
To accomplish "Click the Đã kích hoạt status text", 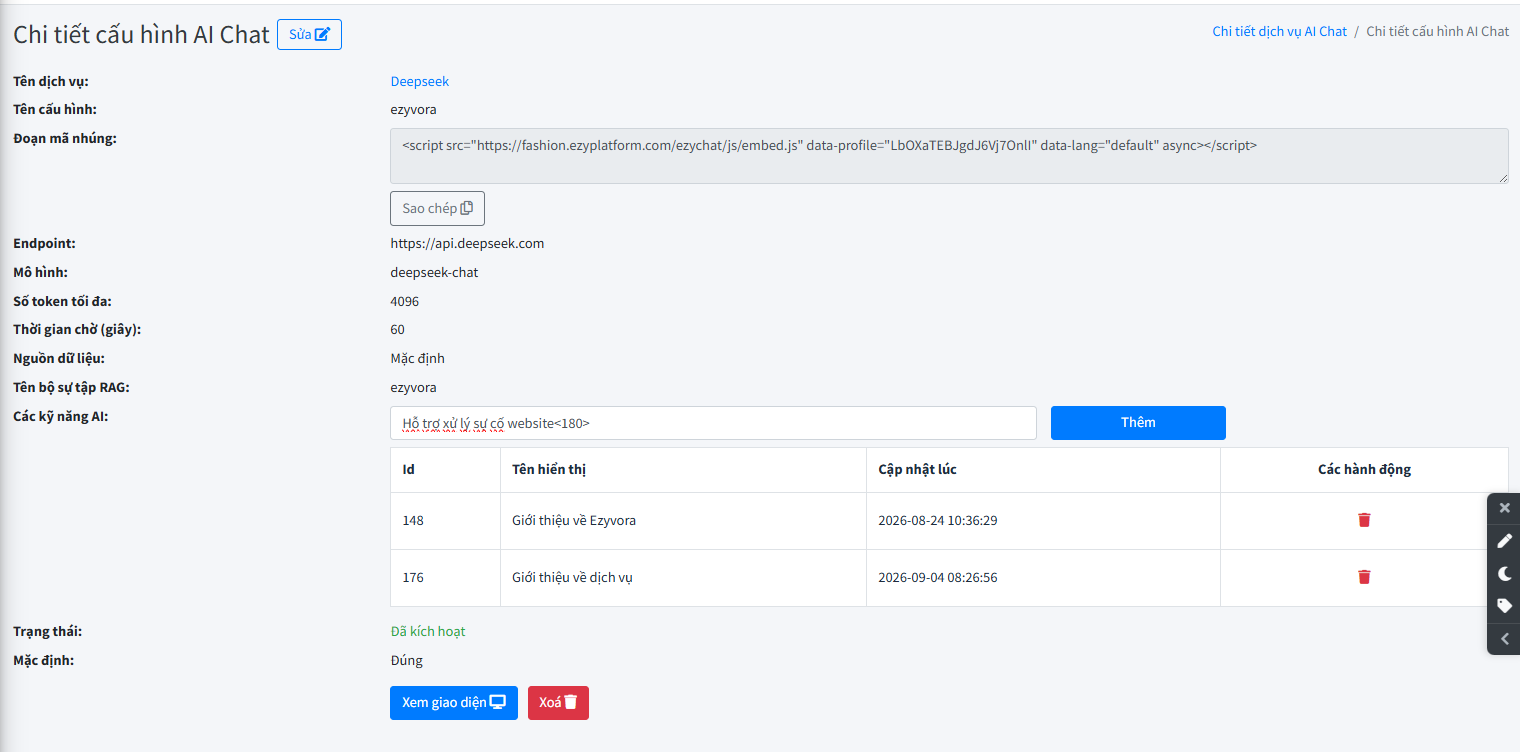I will tap(428, 631).
